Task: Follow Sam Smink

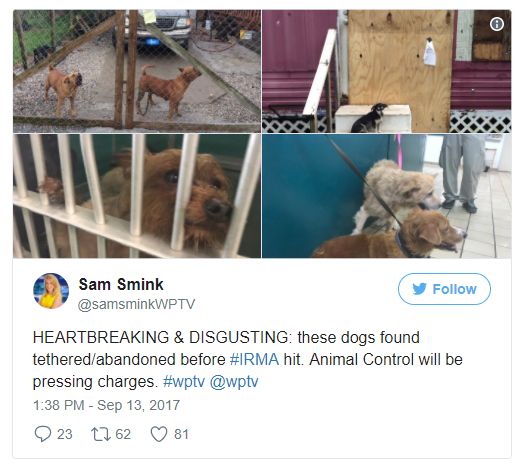Action: (444, 289)
